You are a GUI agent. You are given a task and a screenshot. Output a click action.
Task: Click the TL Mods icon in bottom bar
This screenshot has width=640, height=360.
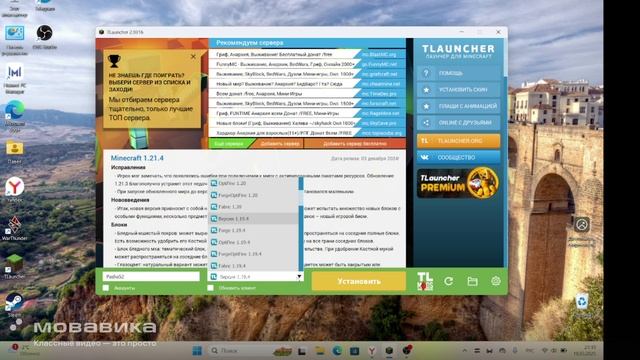coord(425,281)
